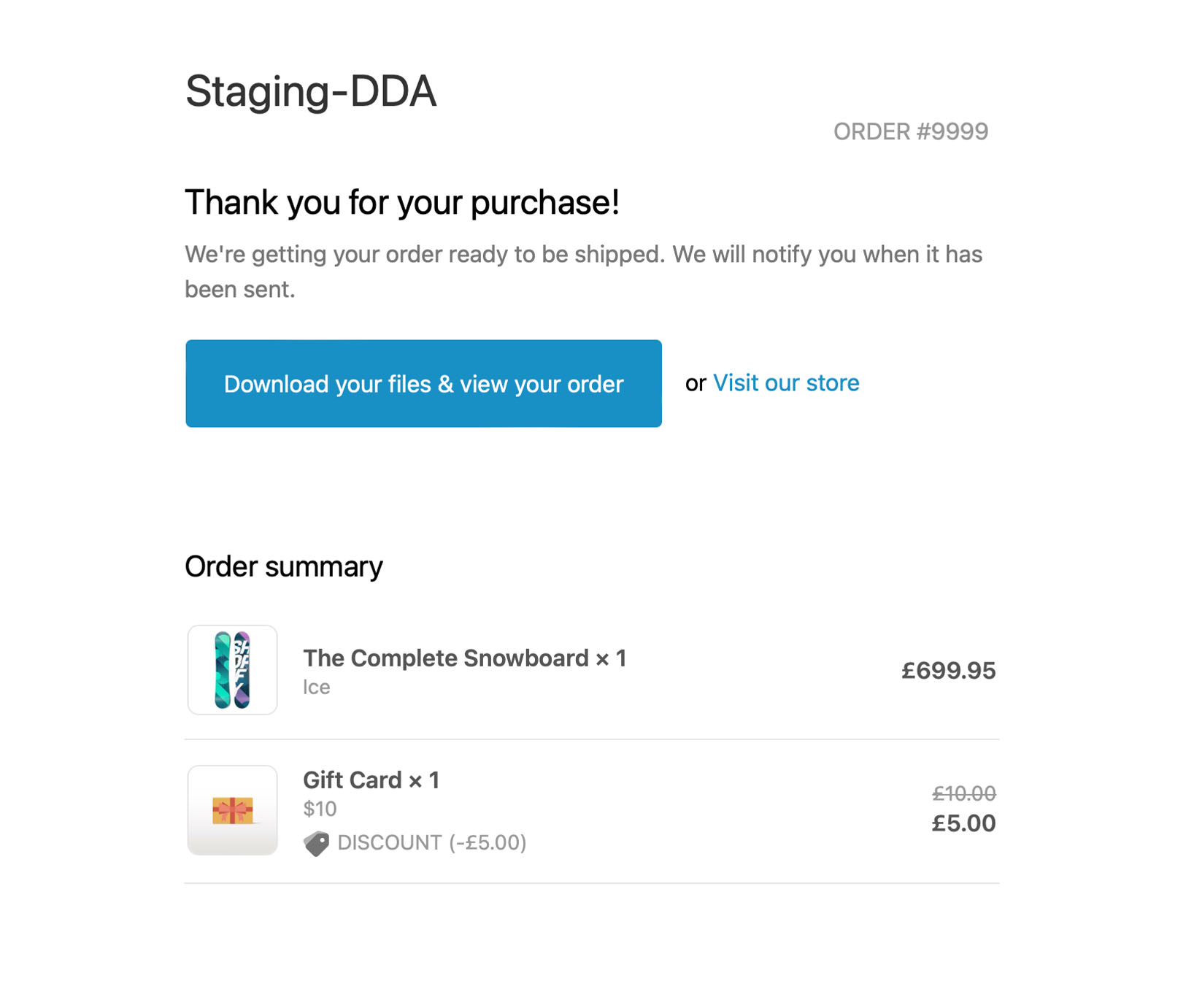Select the £699.95 price
Image resolution: width=1194 pixels, height=1008 pixels.
pyautogui.click(x=947, y=671)
